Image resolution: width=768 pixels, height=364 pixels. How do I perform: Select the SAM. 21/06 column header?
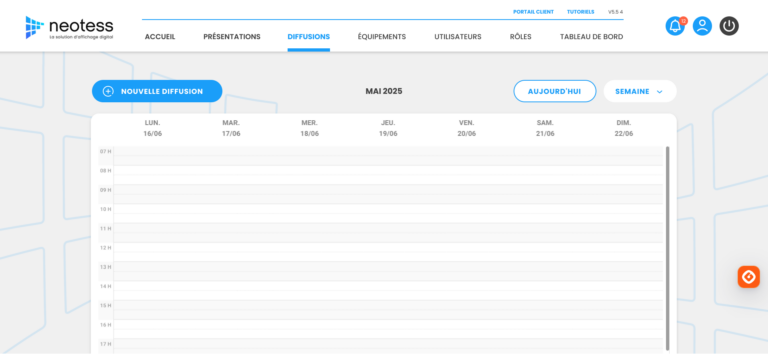point(545,128)
